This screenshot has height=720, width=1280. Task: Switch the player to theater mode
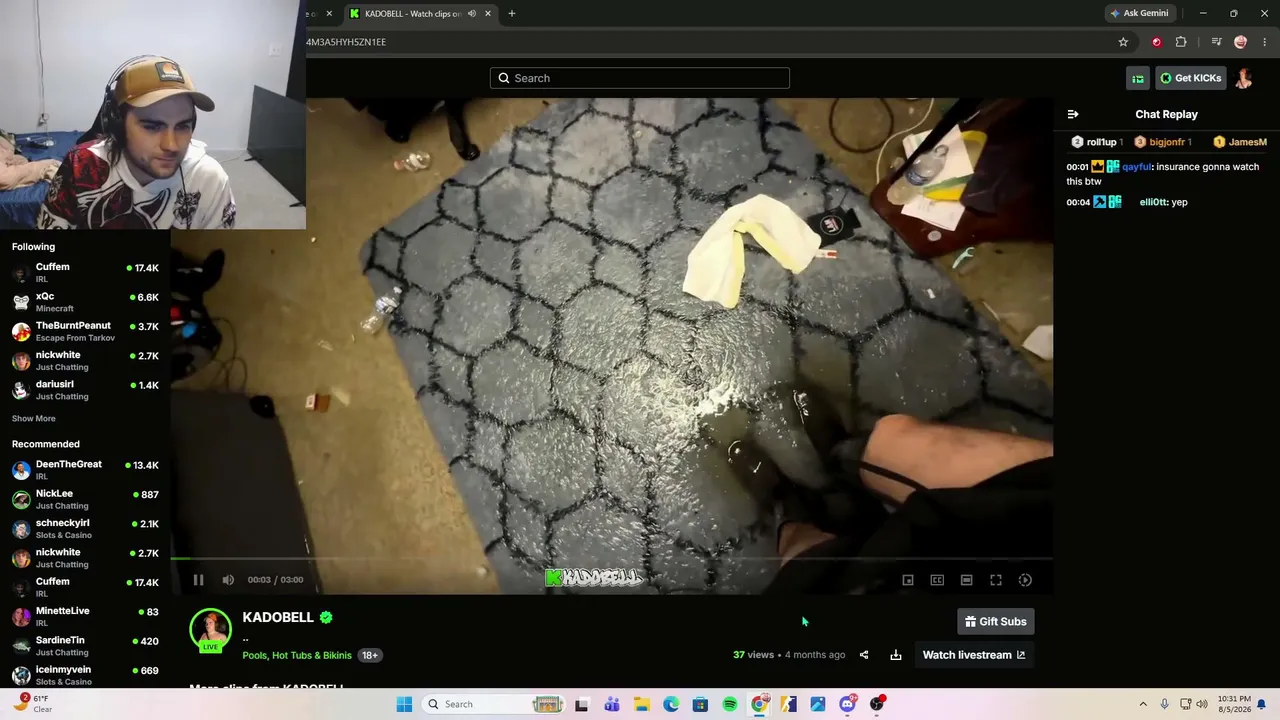(966, 580)
